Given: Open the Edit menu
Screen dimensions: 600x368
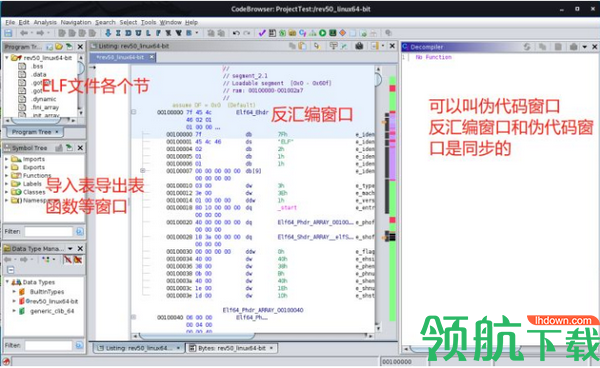Looking at the screenshot, I should 24,22.
